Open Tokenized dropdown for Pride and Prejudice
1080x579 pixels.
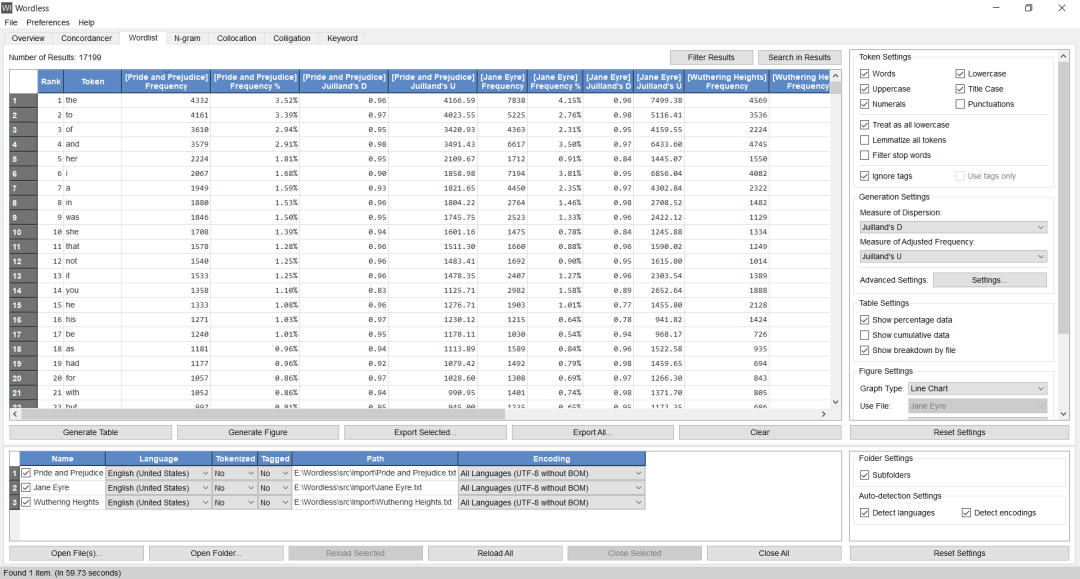pos(235,474)
